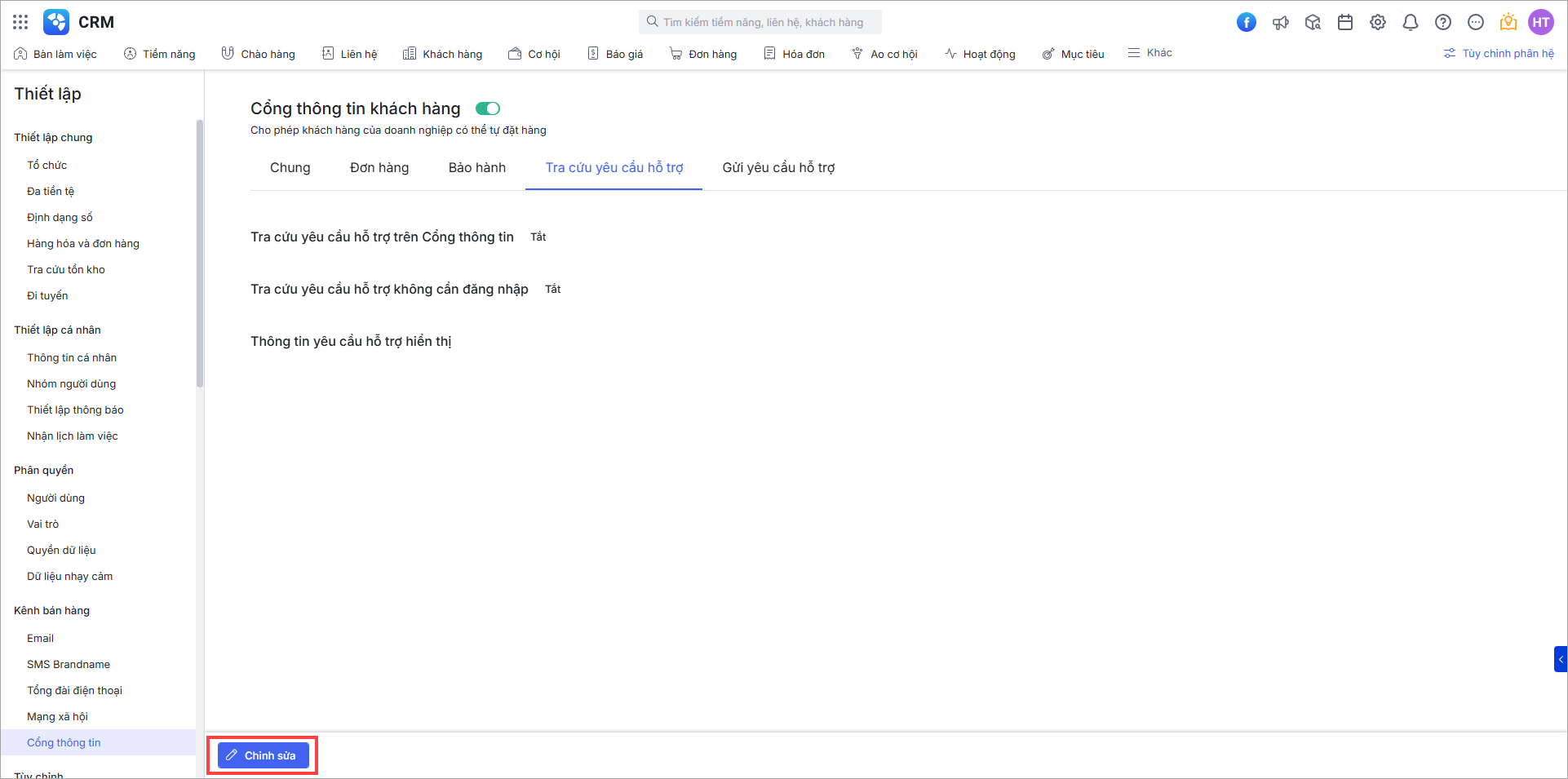Click the Tiềm năng person icon
Screen dimensions: 1568x779
click(130, 53)
